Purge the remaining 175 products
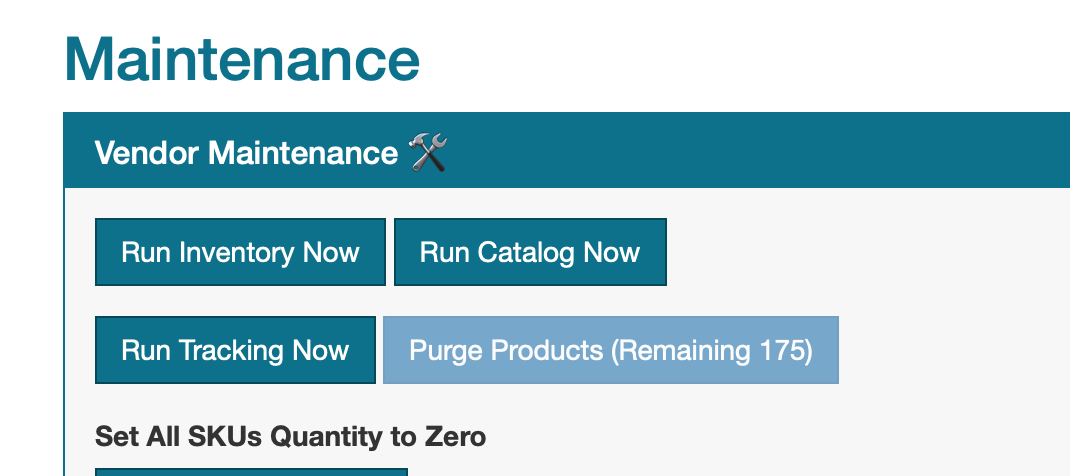 click(x=610, y=350)
